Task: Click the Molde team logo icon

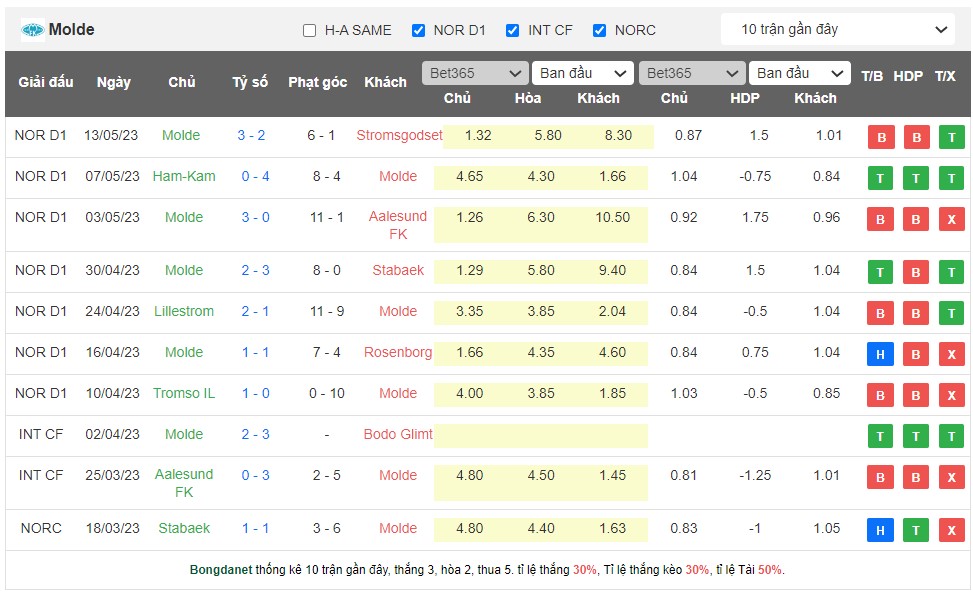Action: click(33, 30)
